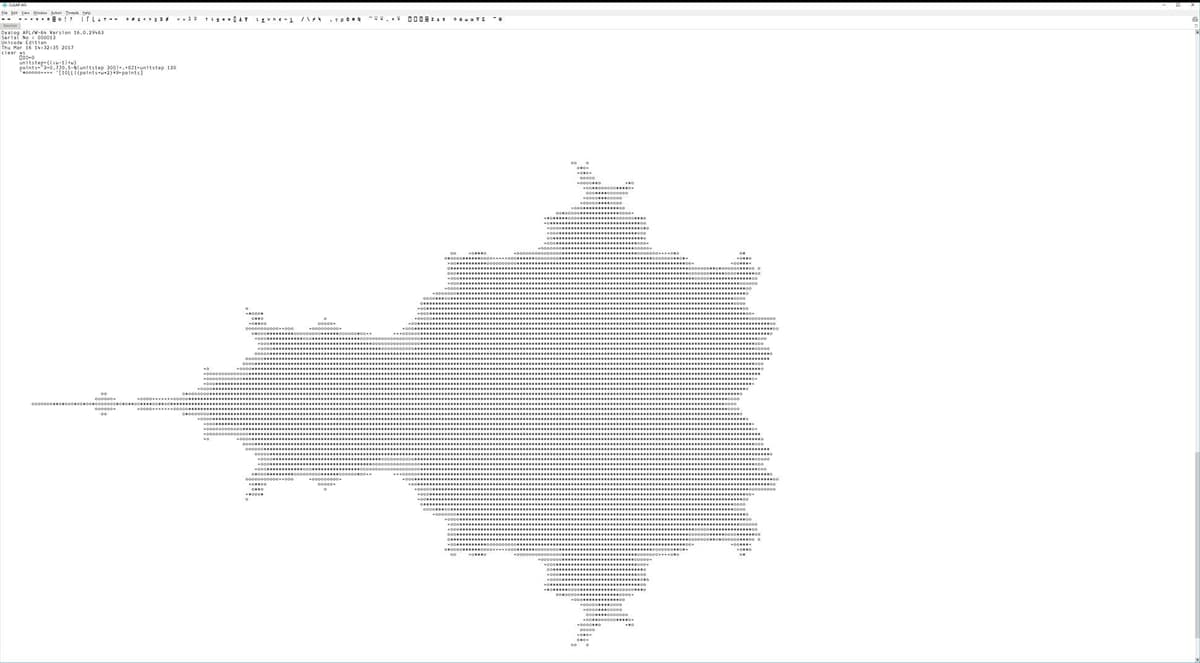Open the Help menu
Image resolution: width=1200 pixels, height=663 pixels.
coord(86,12)
